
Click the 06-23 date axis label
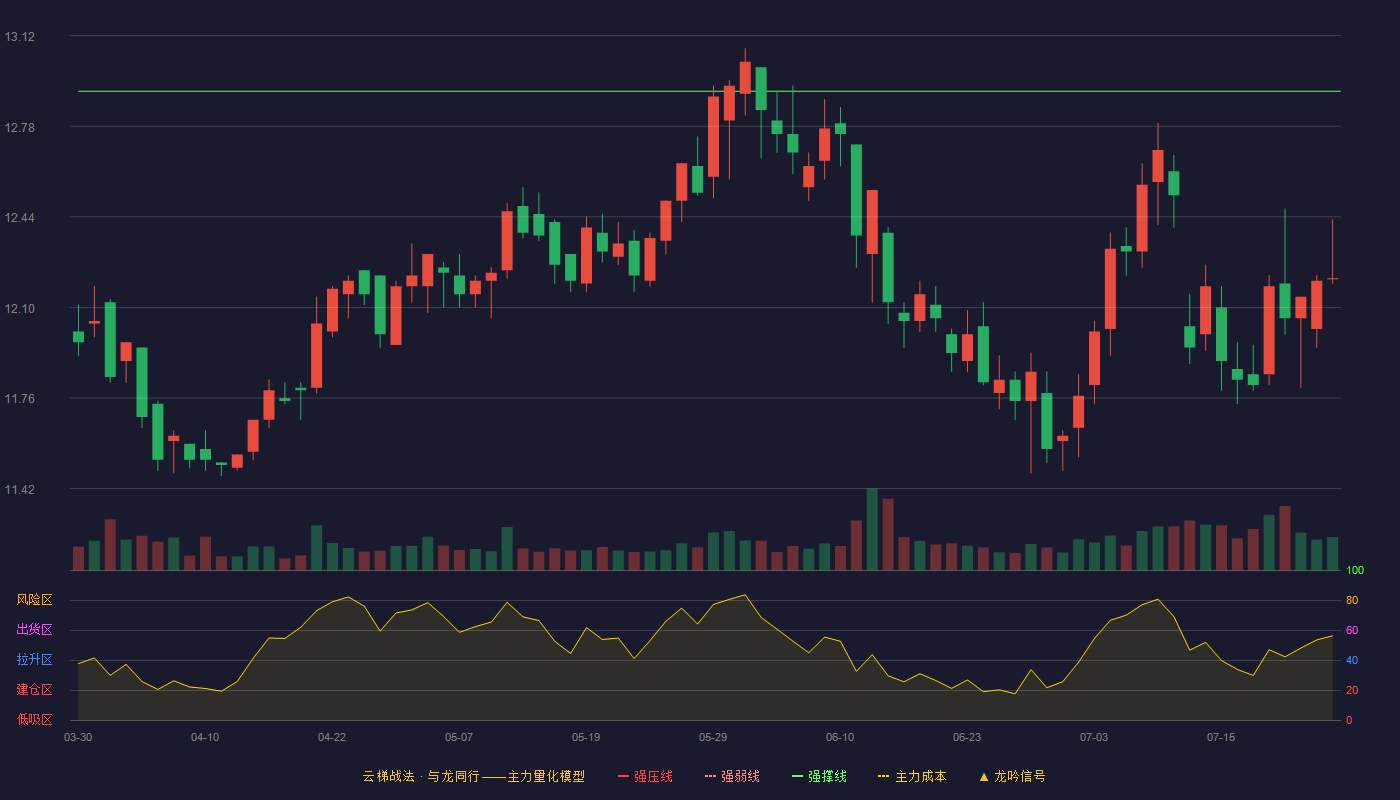click(x=967, y=737)
